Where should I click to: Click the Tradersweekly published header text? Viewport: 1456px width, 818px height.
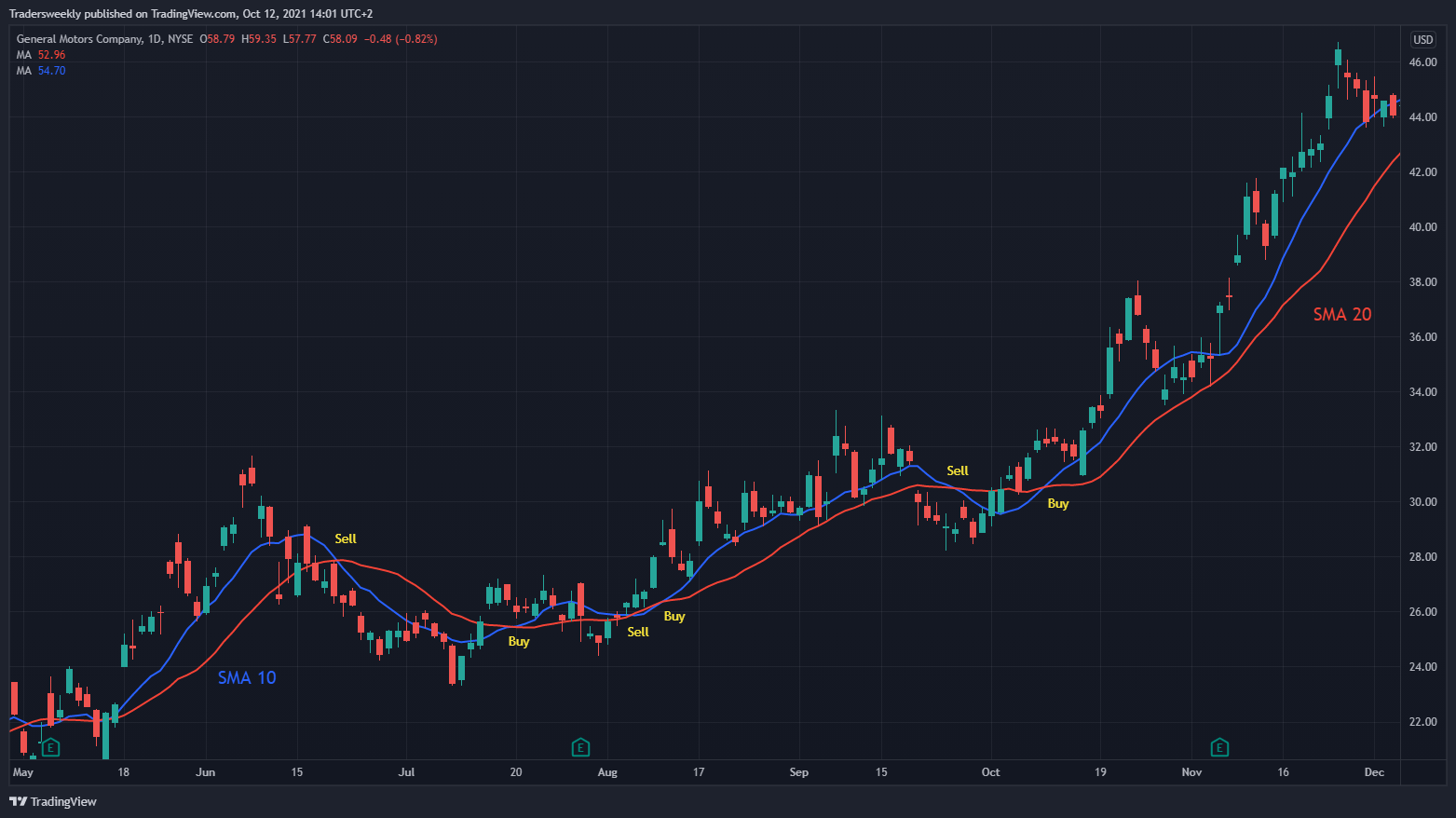click(x=191, y=14)
